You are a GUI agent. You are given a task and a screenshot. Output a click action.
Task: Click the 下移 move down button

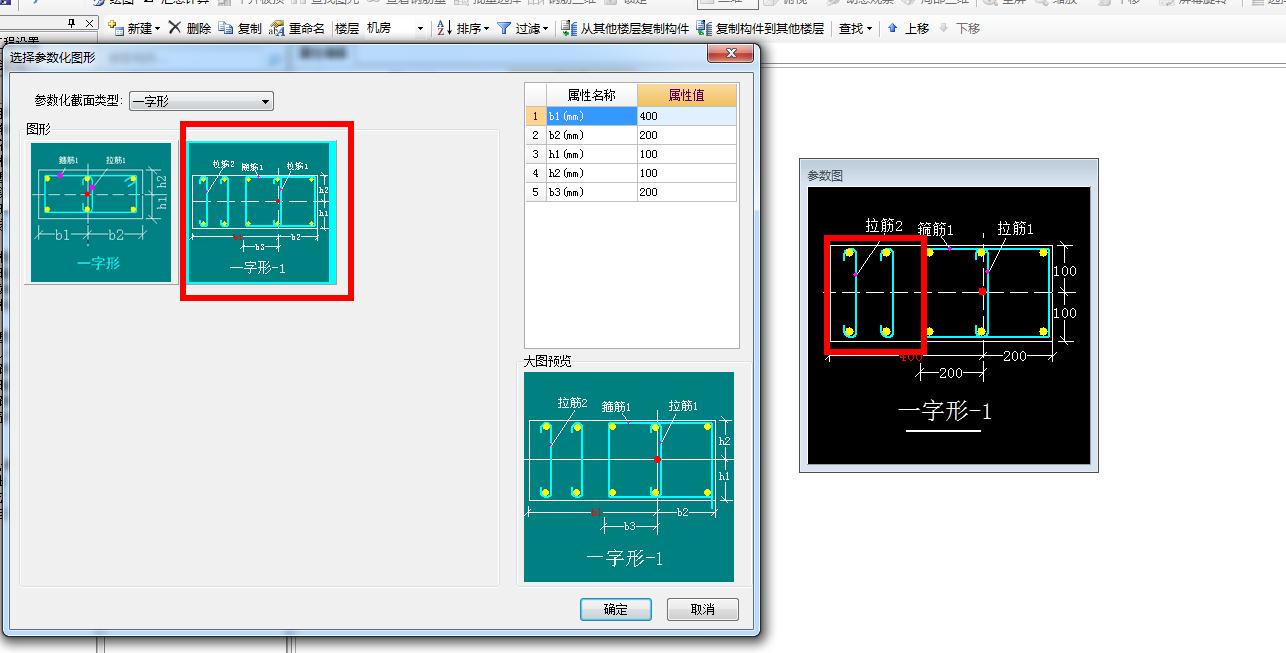coord(959,28)
